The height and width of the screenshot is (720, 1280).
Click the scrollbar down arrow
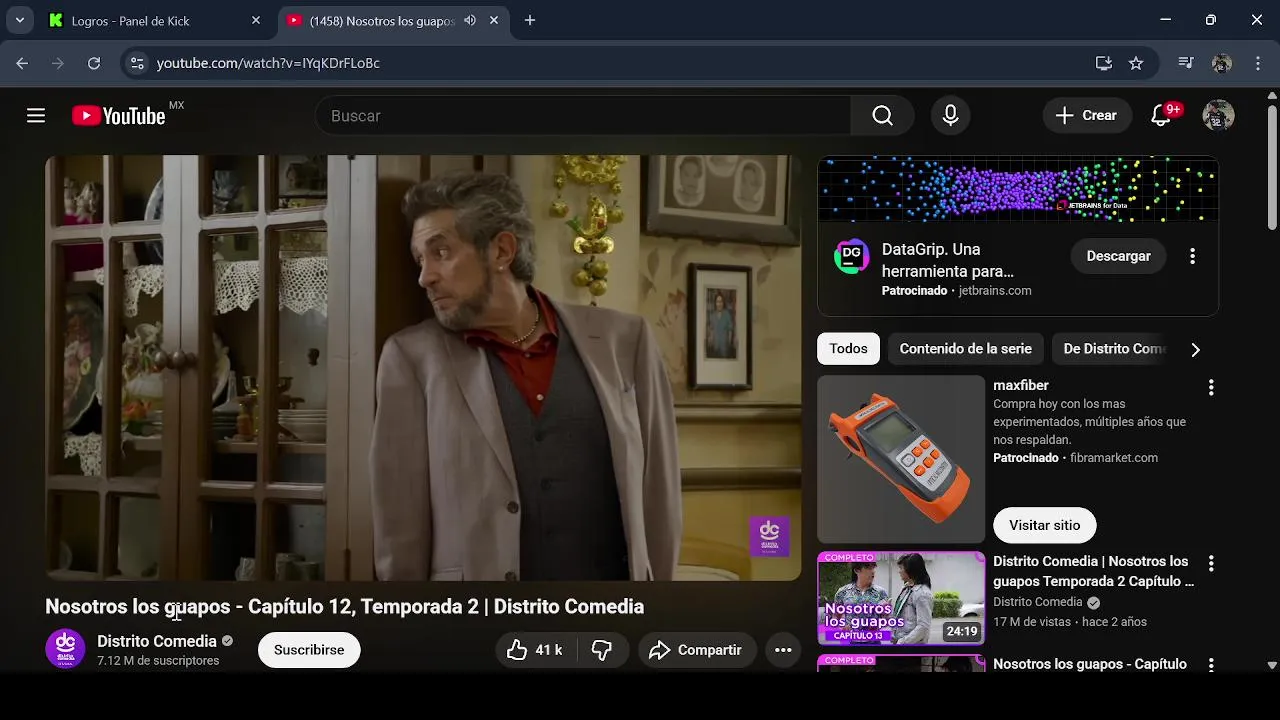[x=1272, y=665]
